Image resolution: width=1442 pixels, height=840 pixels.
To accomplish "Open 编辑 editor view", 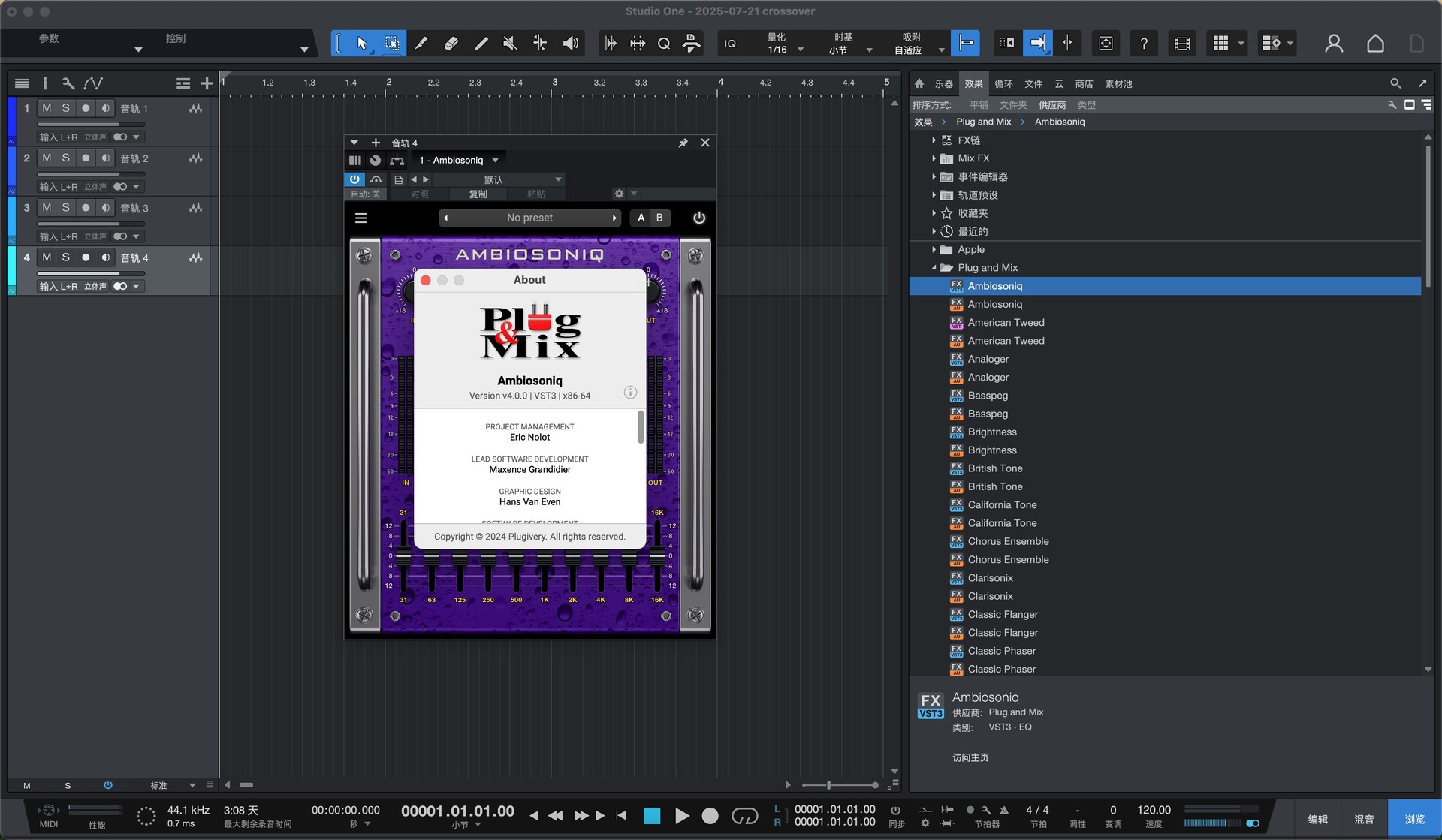I will 1317,819.
